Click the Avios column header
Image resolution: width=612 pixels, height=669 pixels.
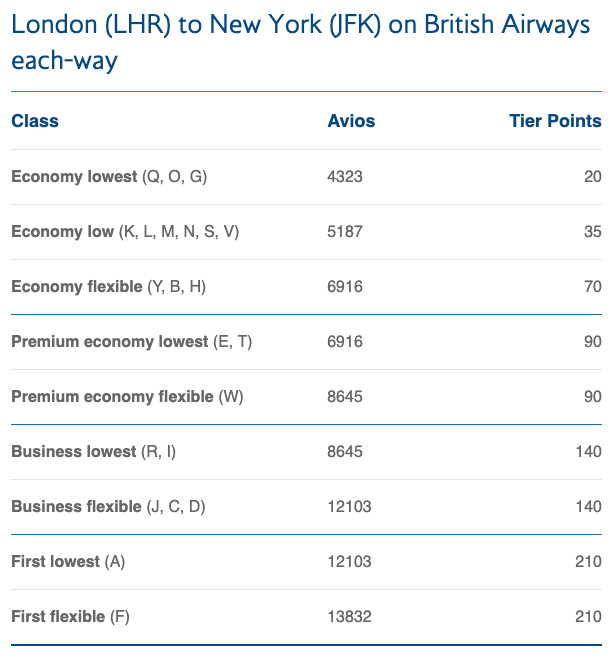[x=351, y=121]
